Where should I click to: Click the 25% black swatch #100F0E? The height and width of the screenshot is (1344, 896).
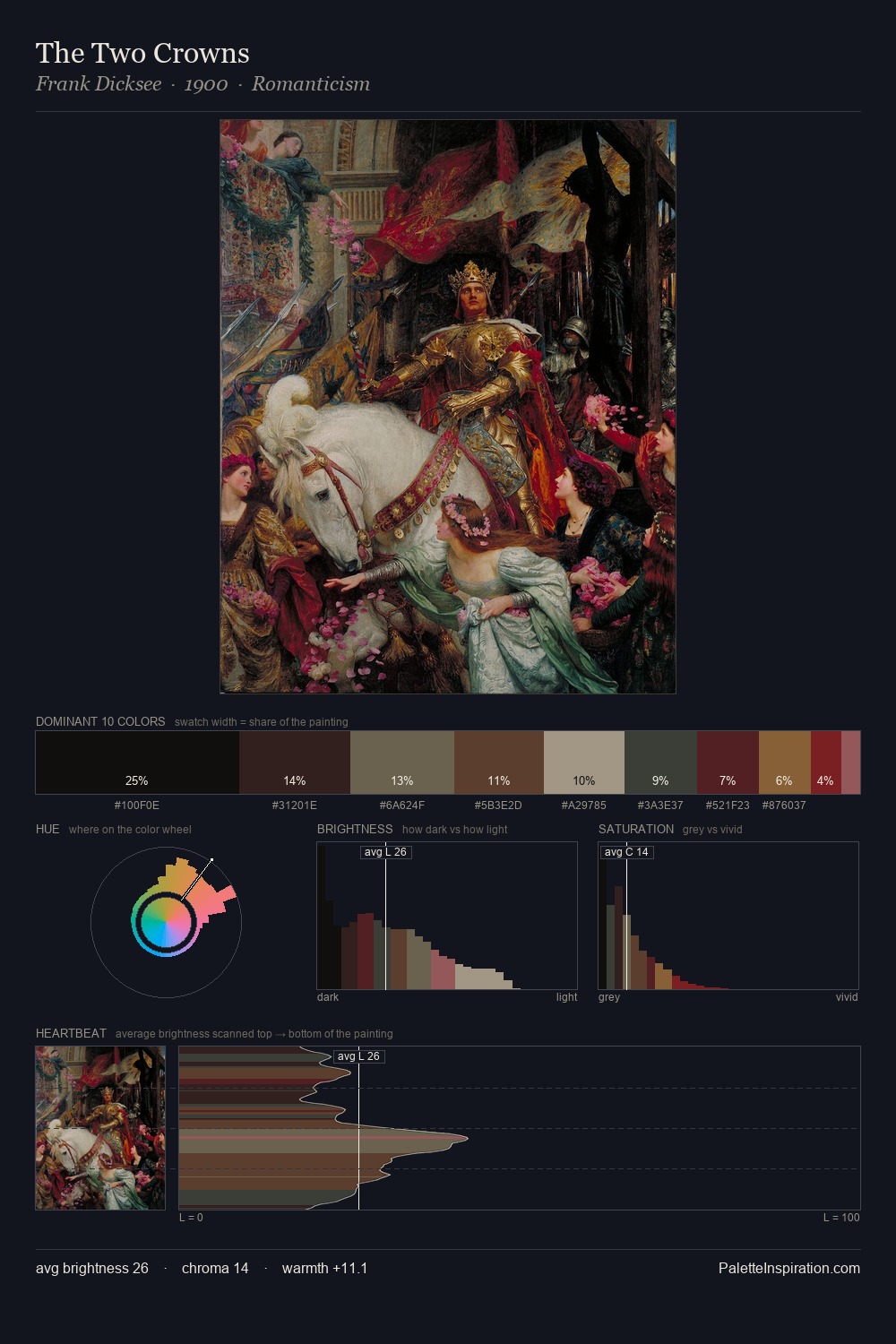coord(137,762)
